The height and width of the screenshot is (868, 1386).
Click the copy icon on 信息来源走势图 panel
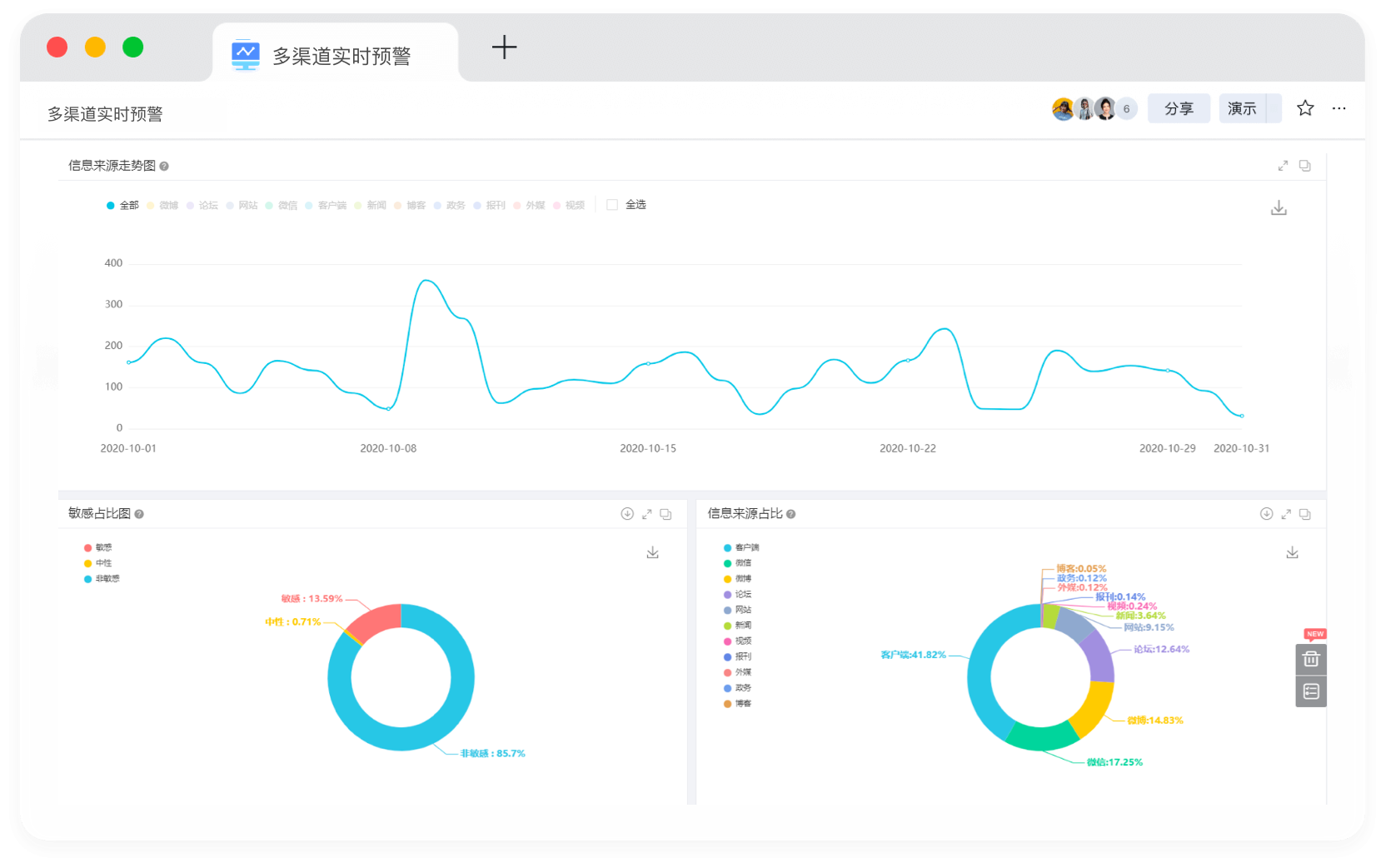pyautogui.click(x=1305, y=166)
